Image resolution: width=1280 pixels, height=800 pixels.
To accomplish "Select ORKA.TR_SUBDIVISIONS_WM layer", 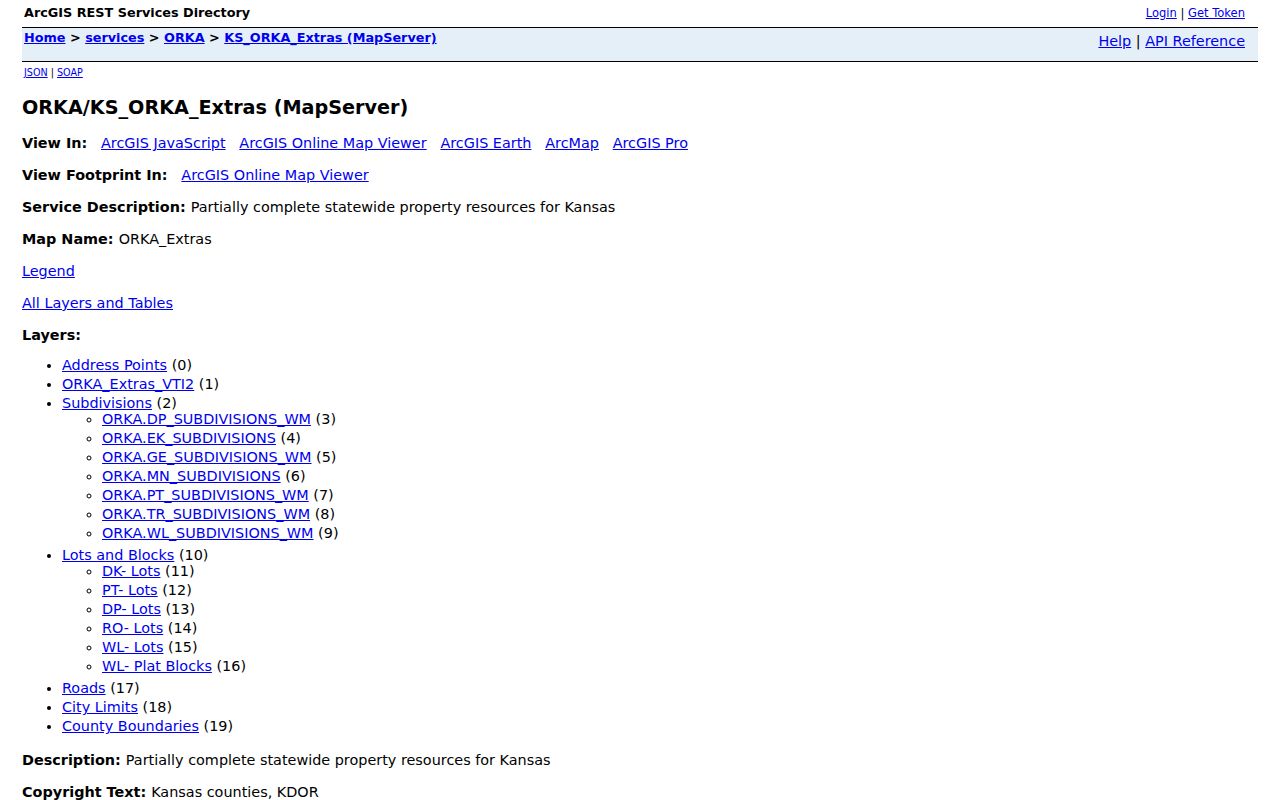I will [x=206, y=514].
